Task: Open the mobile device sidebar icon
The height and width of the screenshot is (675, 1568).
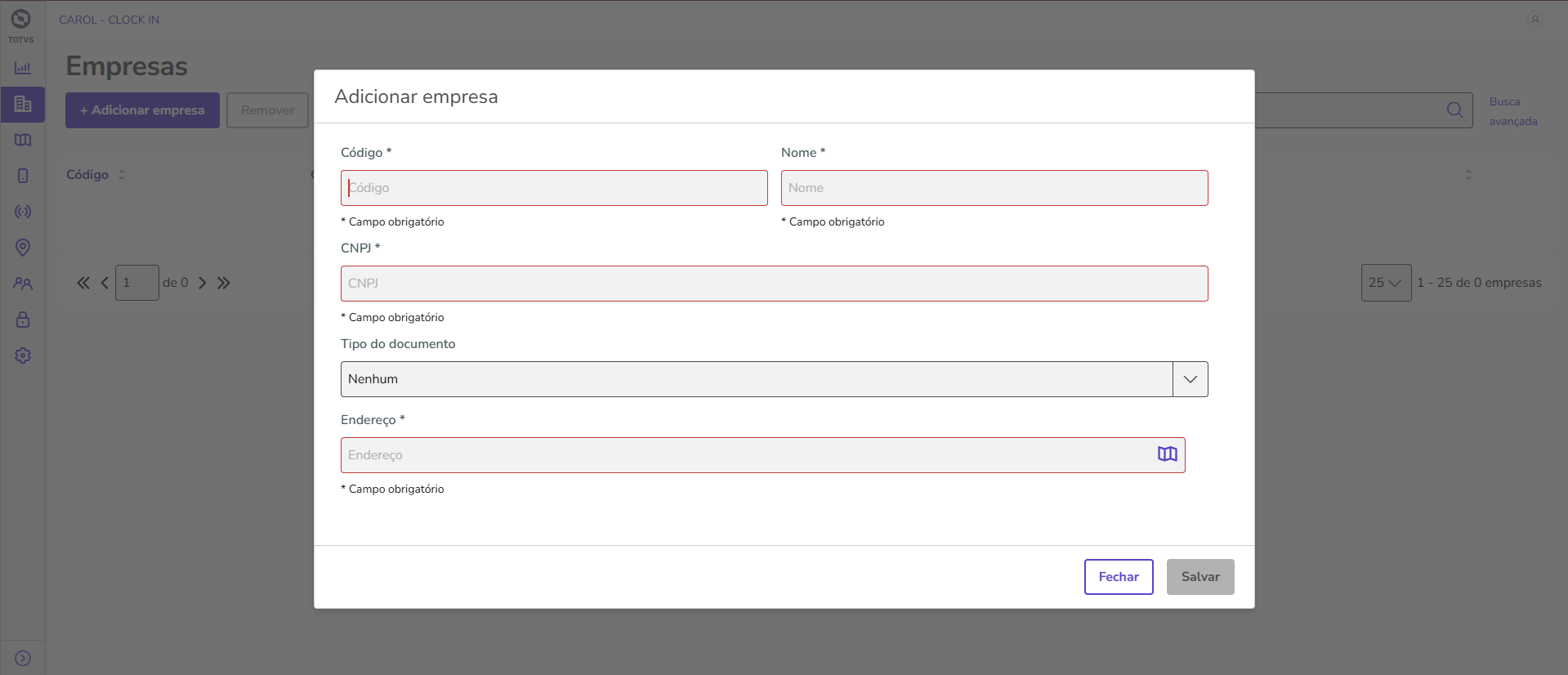Action: [x=23, y=176]
